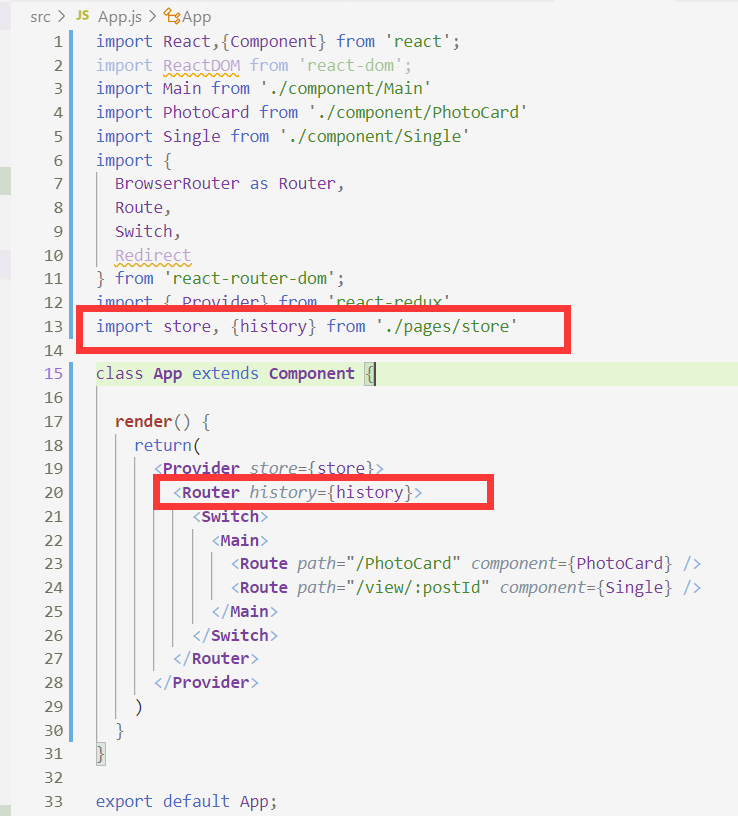
Task: Click line number 15 in gutter
Action: pos(54,374)
